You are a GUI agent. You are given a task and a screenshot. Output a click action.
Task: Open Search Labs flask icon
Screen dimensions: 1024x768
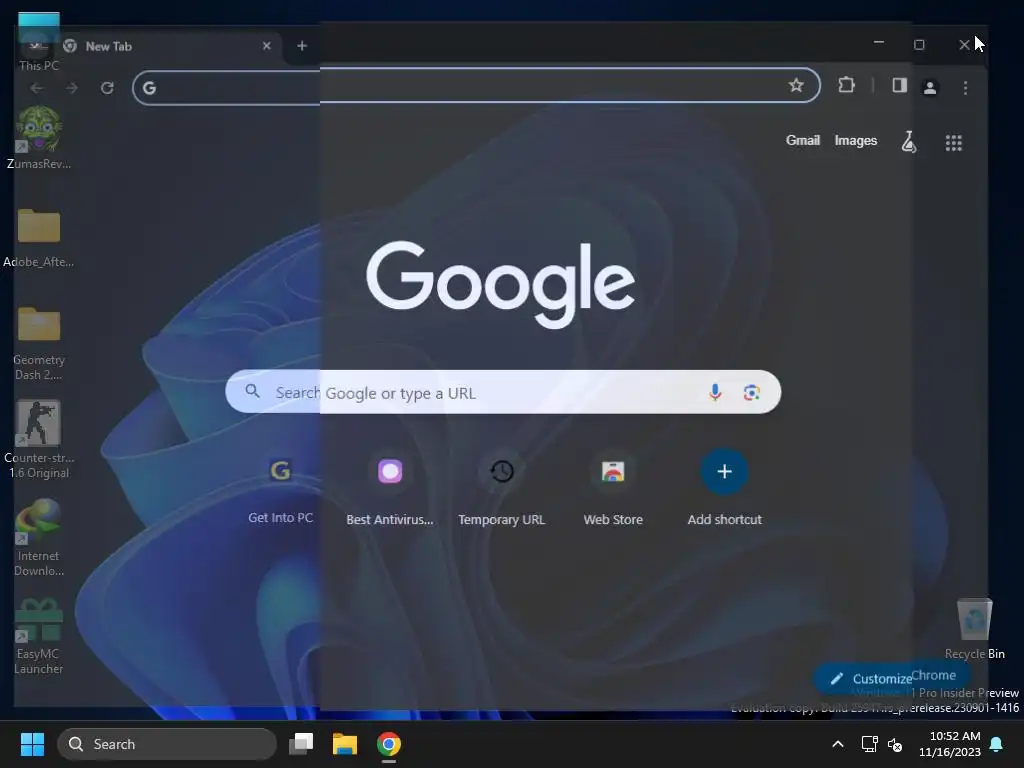tap(909, 141)
